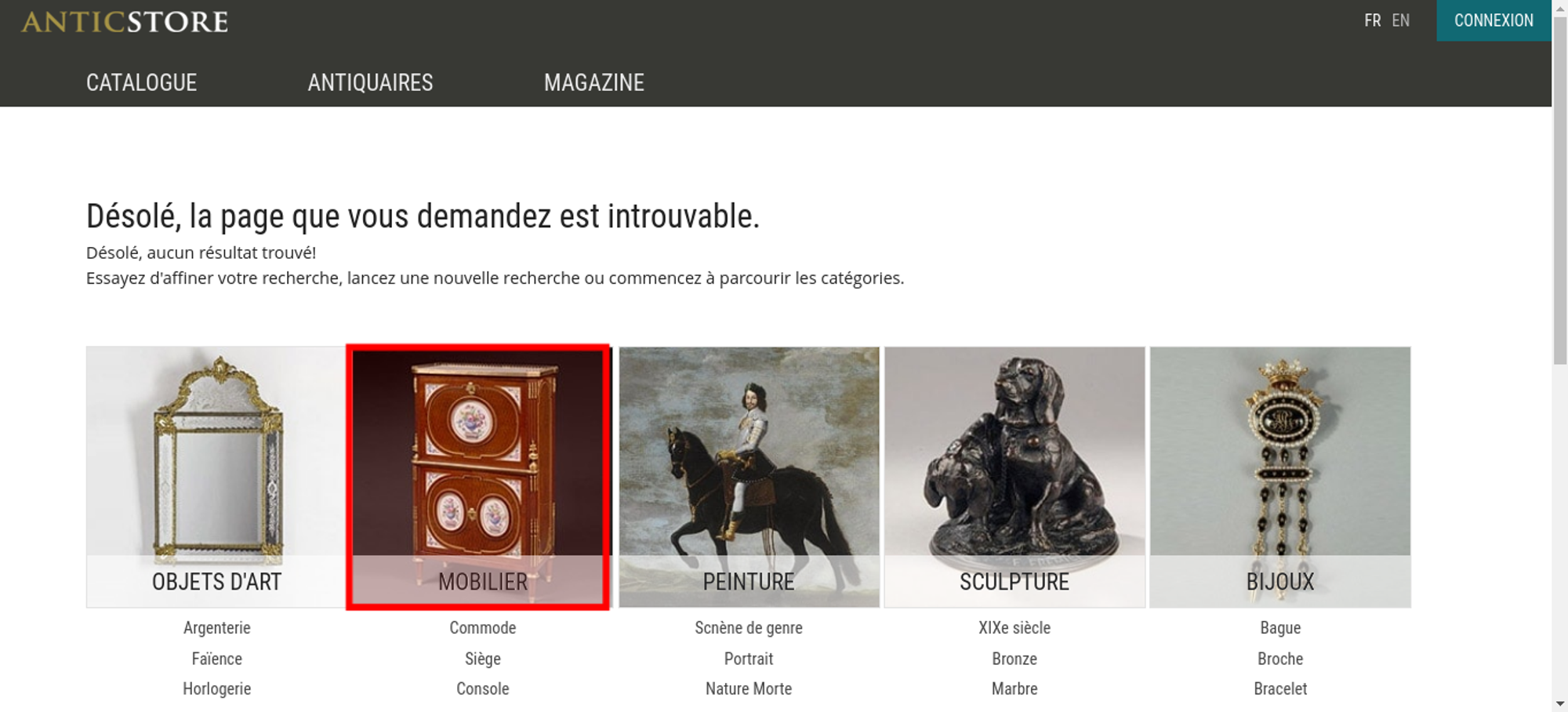Viewport: 1568px width, 712px height.
Task: Open the Antiquaires menu
Action: click(x=370, y=82)
